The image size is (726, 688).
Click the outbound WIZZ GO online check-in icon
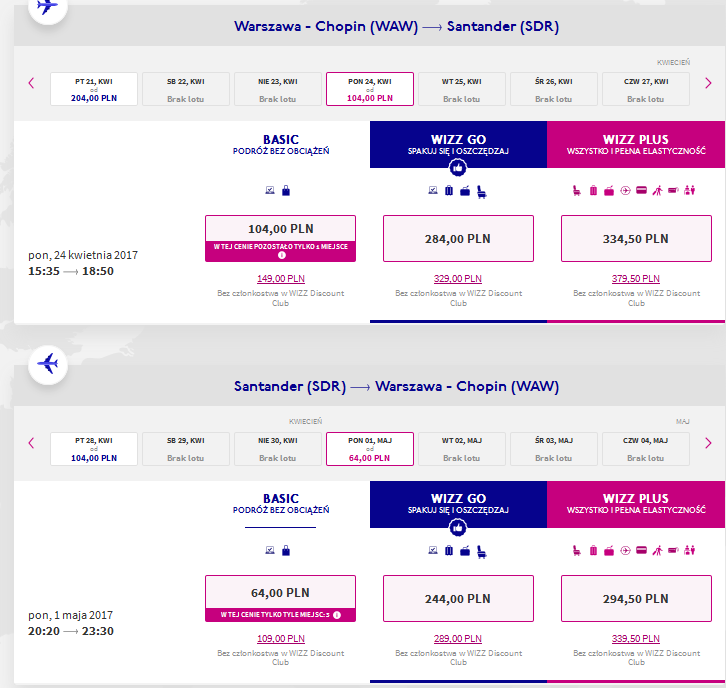click(x=433, y=190)
